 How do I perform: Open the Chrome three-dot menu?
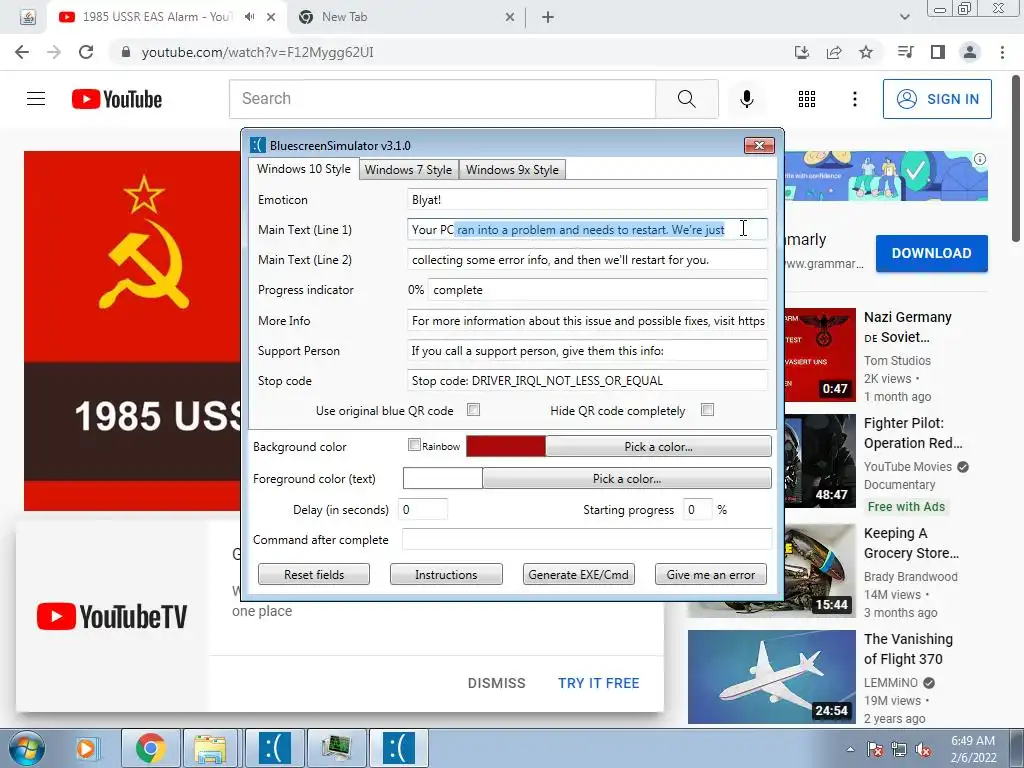coord(1002,52)
